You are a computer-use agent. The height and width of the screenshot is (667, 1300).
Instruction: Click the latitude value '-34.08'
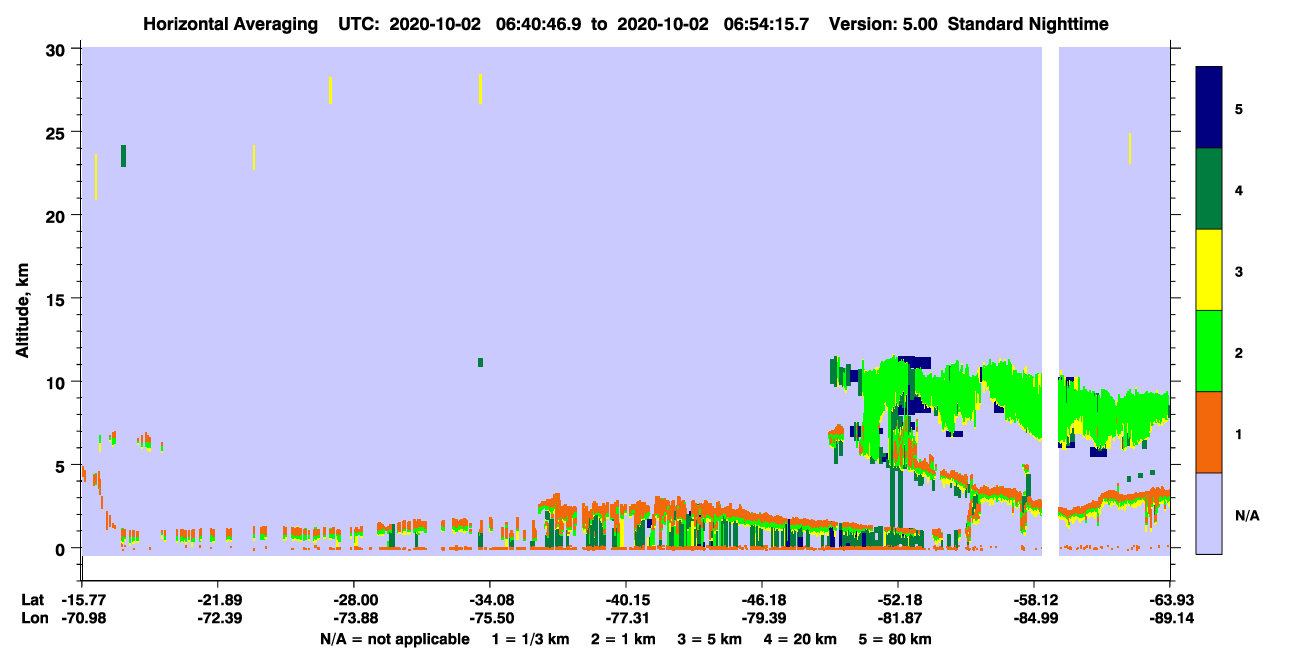coord(490,600)
